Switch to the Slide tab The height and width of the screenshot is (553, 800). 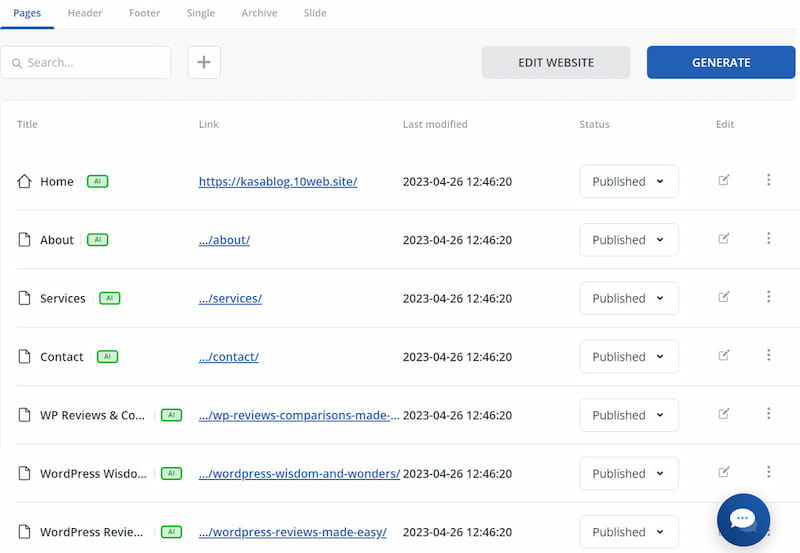point(315,13)
